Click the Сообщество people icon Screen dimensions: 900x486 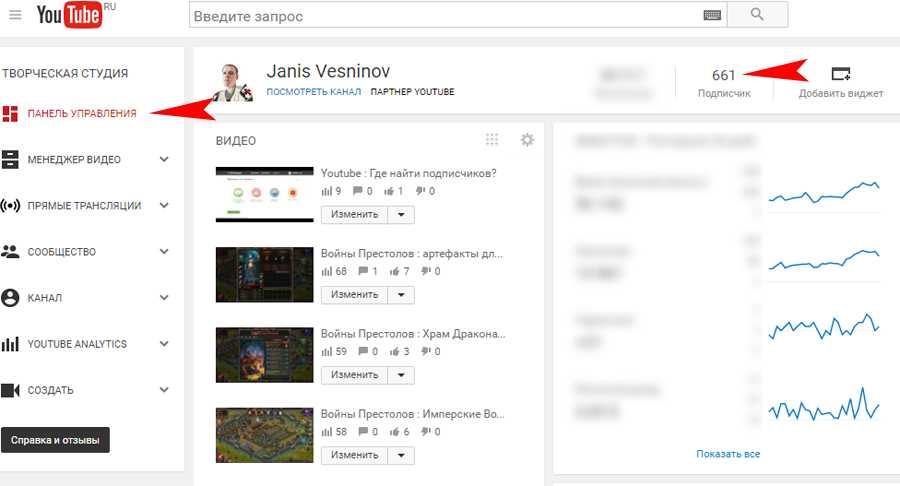tap(10, 251)
